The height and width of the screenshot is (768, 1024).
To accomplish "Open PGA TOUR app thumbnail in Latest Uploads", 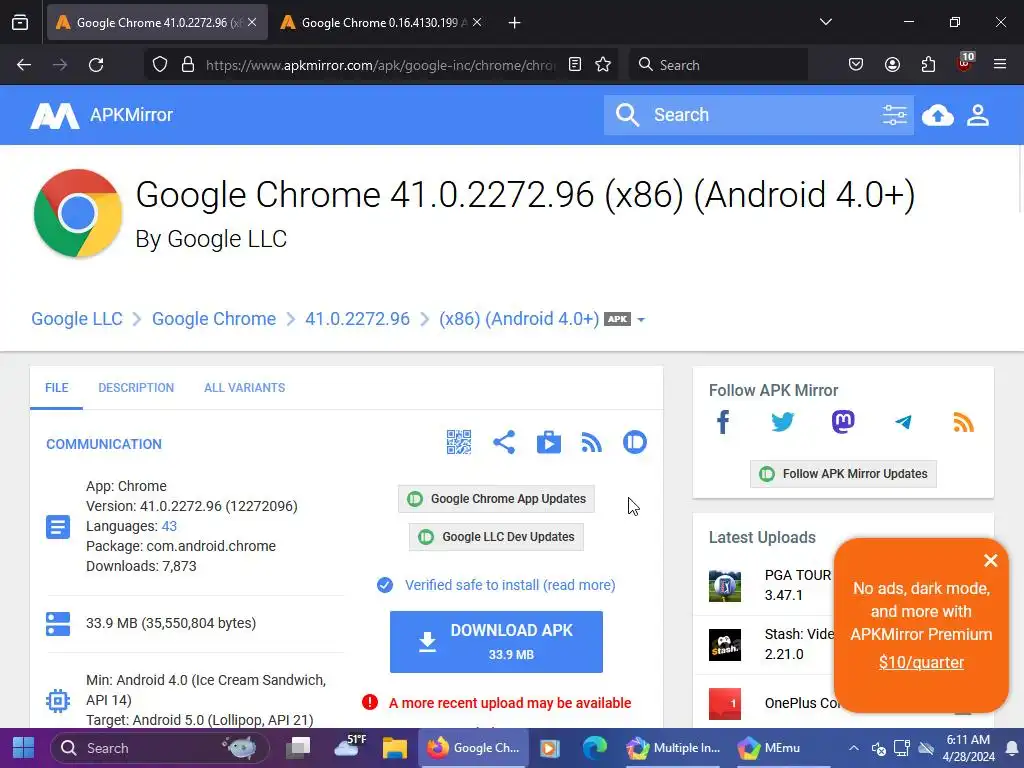I will coord(725,586).
